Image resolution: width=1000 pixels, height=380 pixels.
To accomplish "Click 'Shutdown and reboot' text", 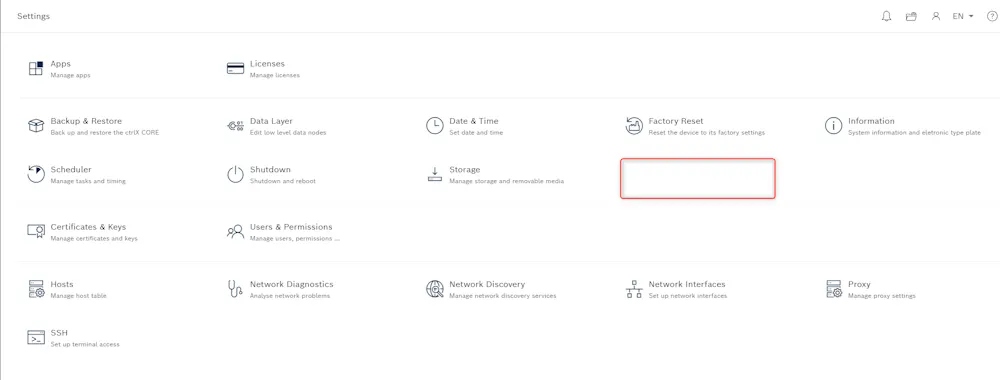I will pos(283,181).
